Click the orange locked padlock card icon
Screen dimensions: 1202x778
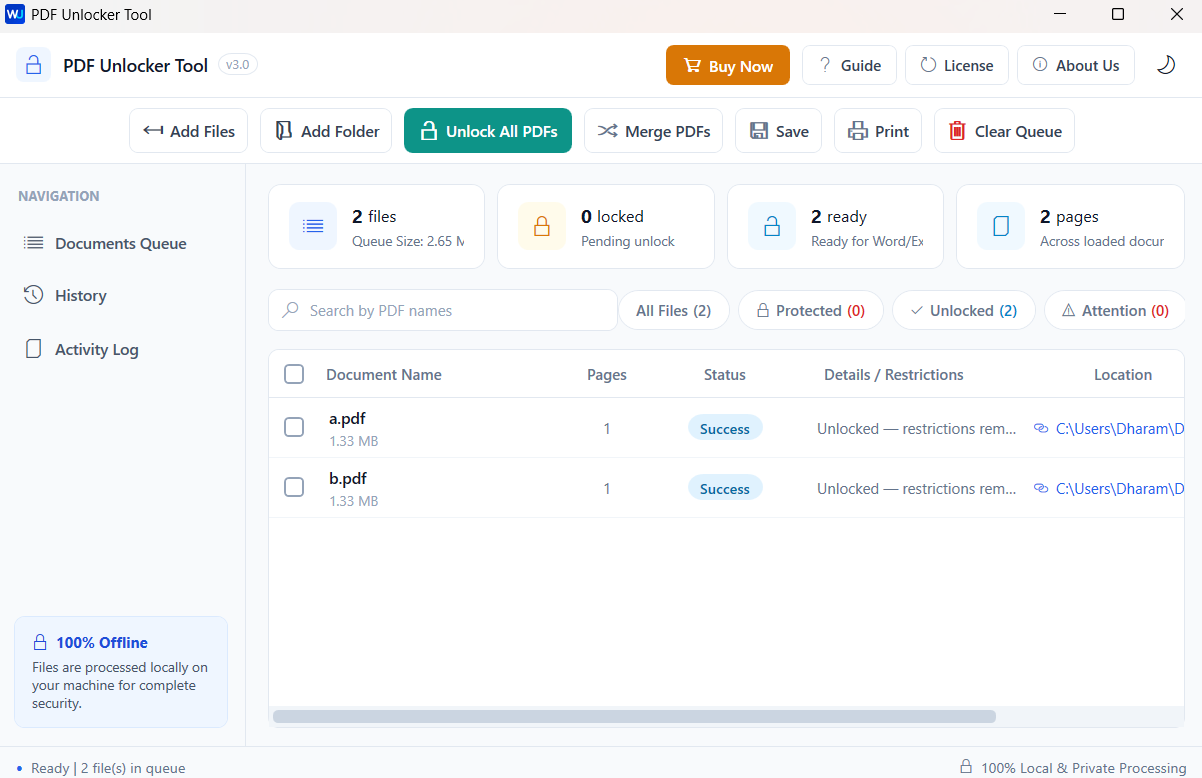pos(542,226)
